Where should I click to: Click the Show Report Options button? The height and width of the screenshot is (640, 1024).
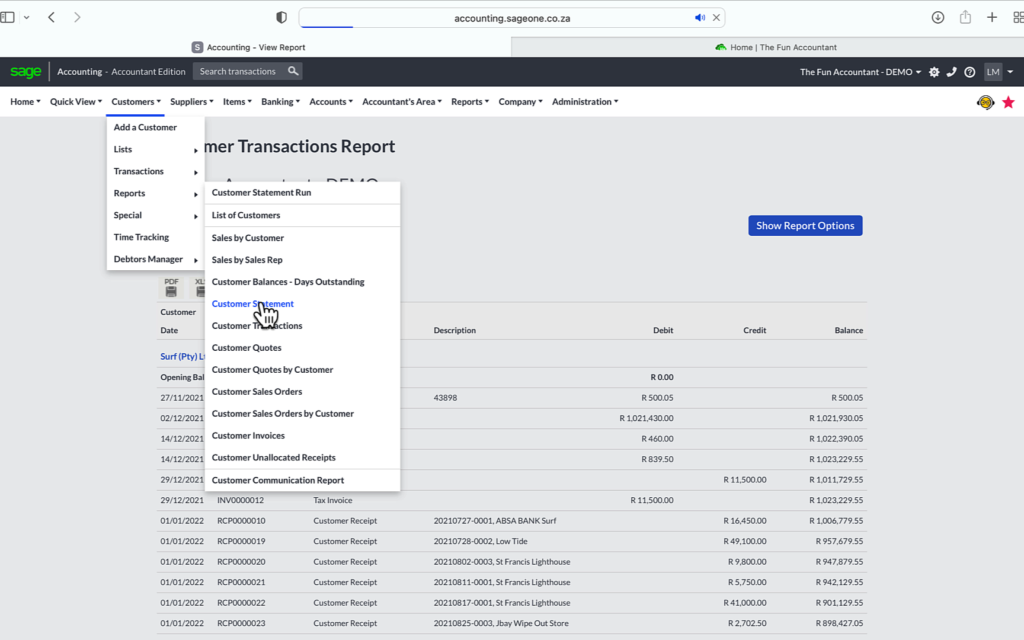805,225
